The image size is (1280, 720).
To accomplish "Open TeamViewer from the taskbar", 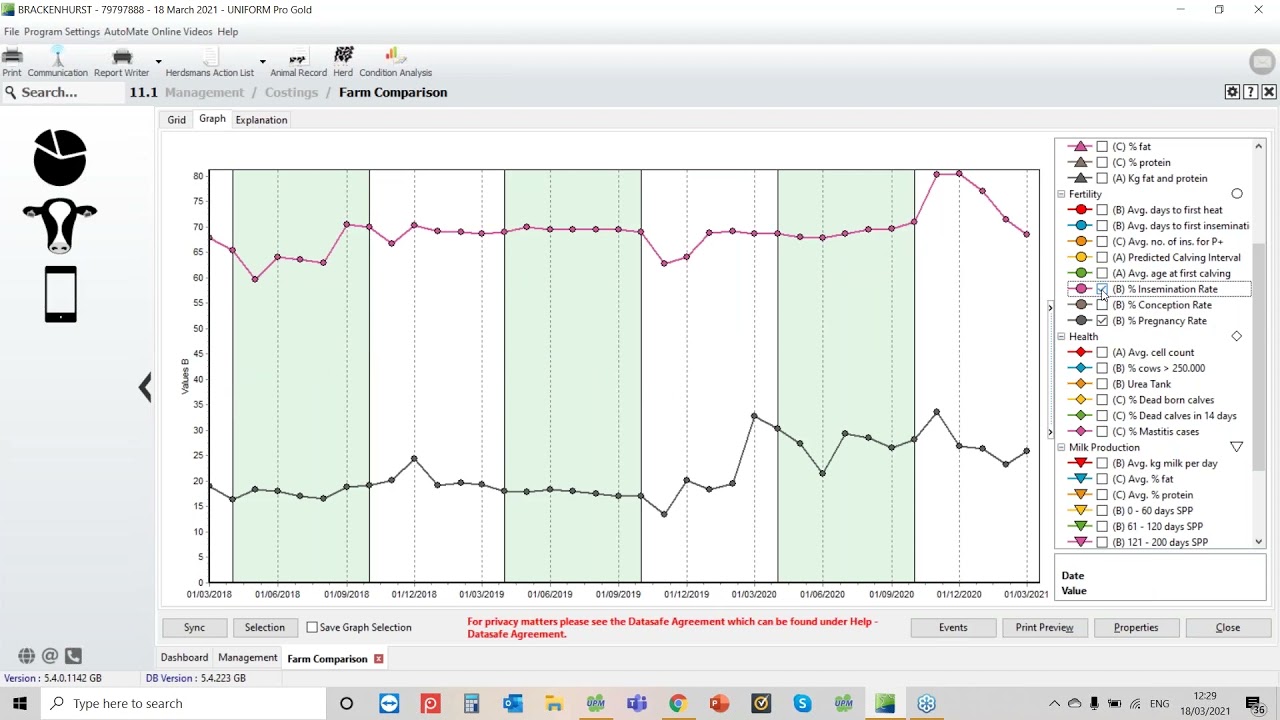I will [389, 704].
